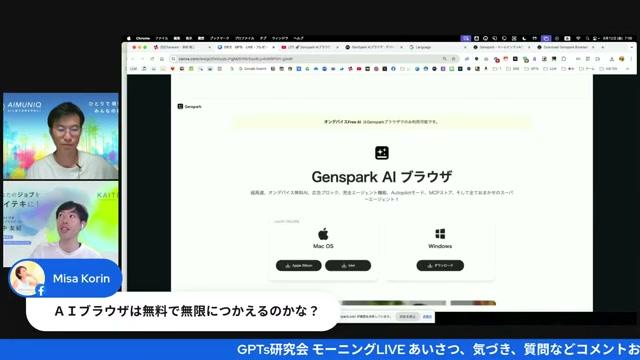Image resolution: width=640 pixels, height=360 pixels.
Task: Switch to the YouTube LIVE tab
Action: 309,47
